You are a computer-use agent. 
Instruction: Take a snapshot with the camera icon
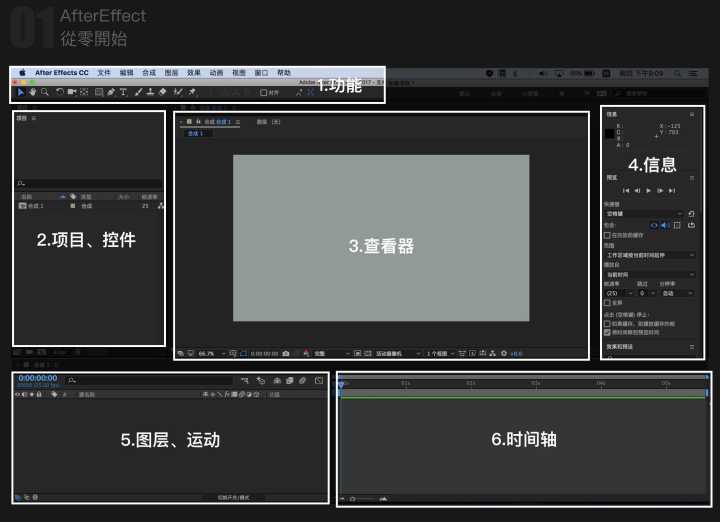point(286,354)
